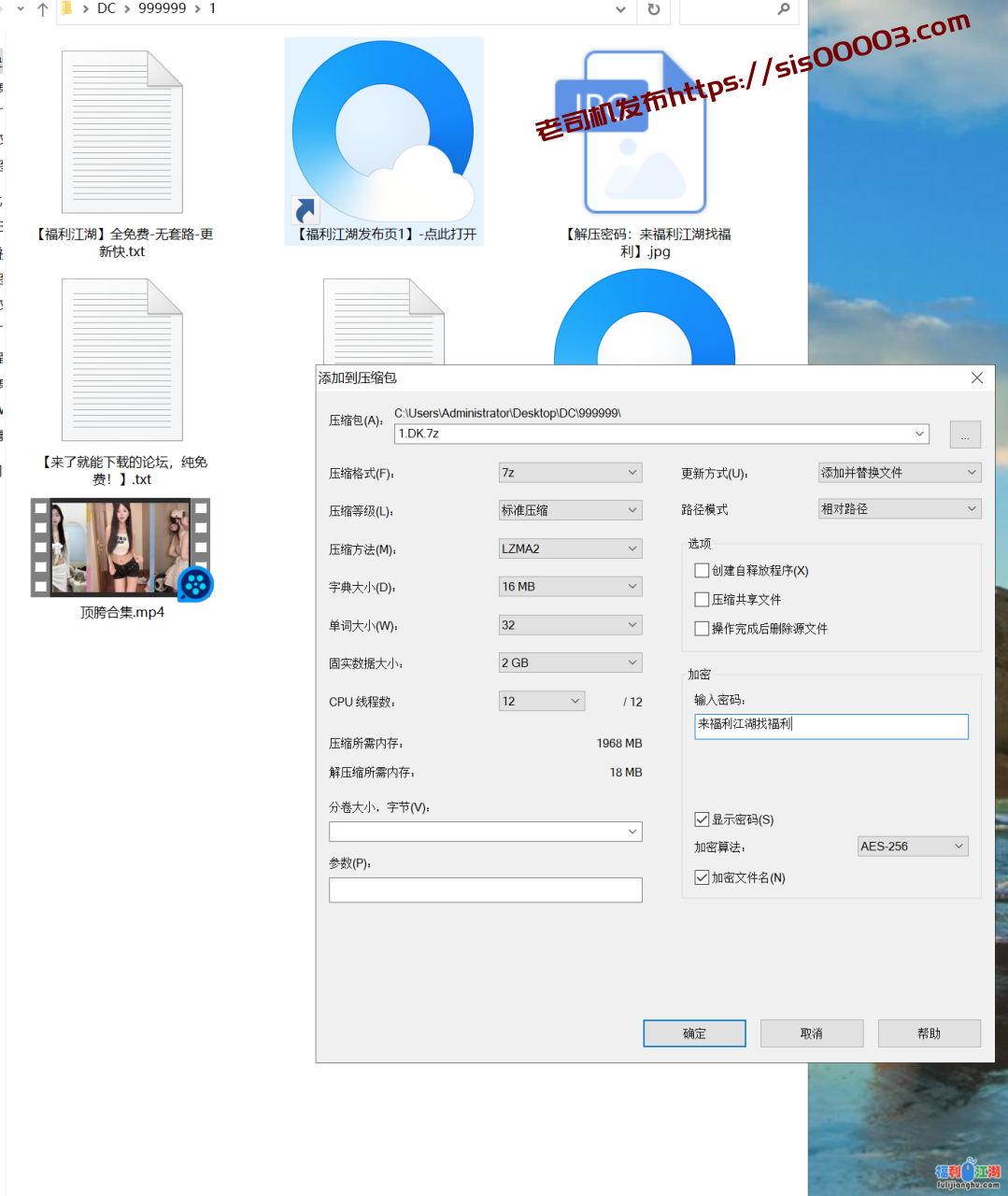Expand the 更新方式 添加并替换文件 dropdown
Viewport: 1008px width, 1196px height.
(x=898, y=473)
